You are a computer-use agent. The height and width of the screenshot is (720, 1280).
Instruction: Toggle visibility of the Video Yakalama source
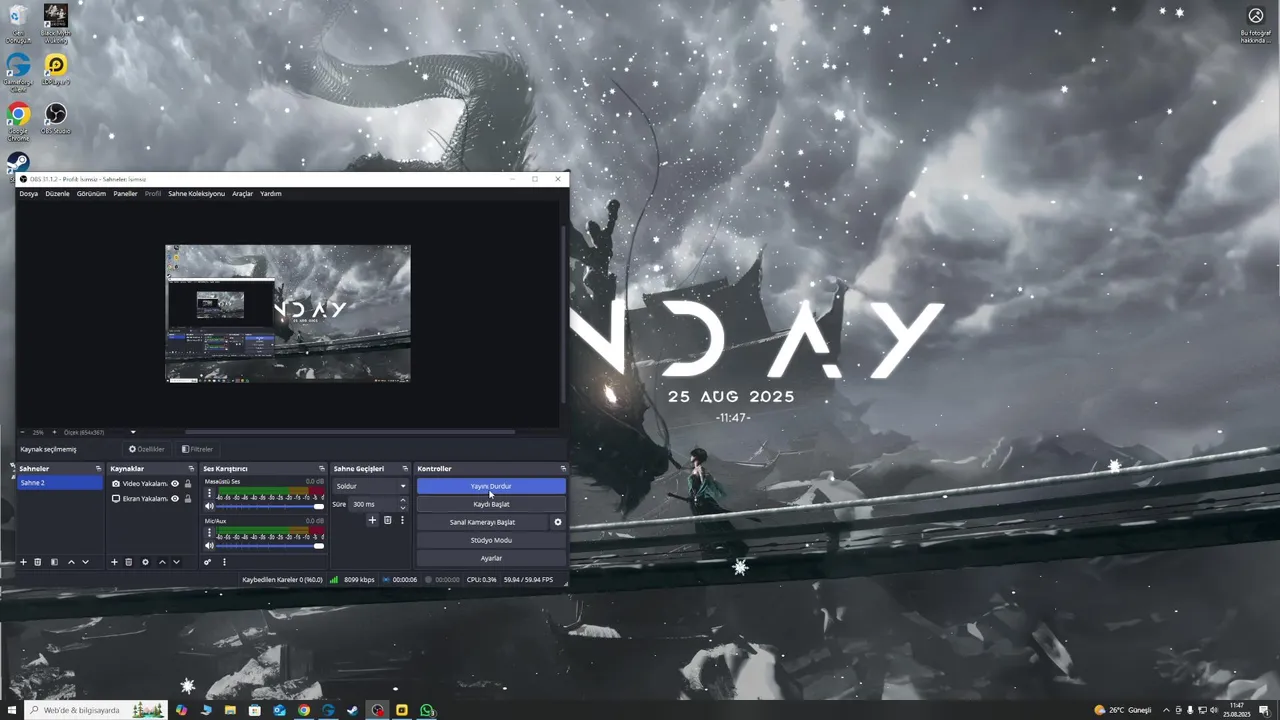175,484
